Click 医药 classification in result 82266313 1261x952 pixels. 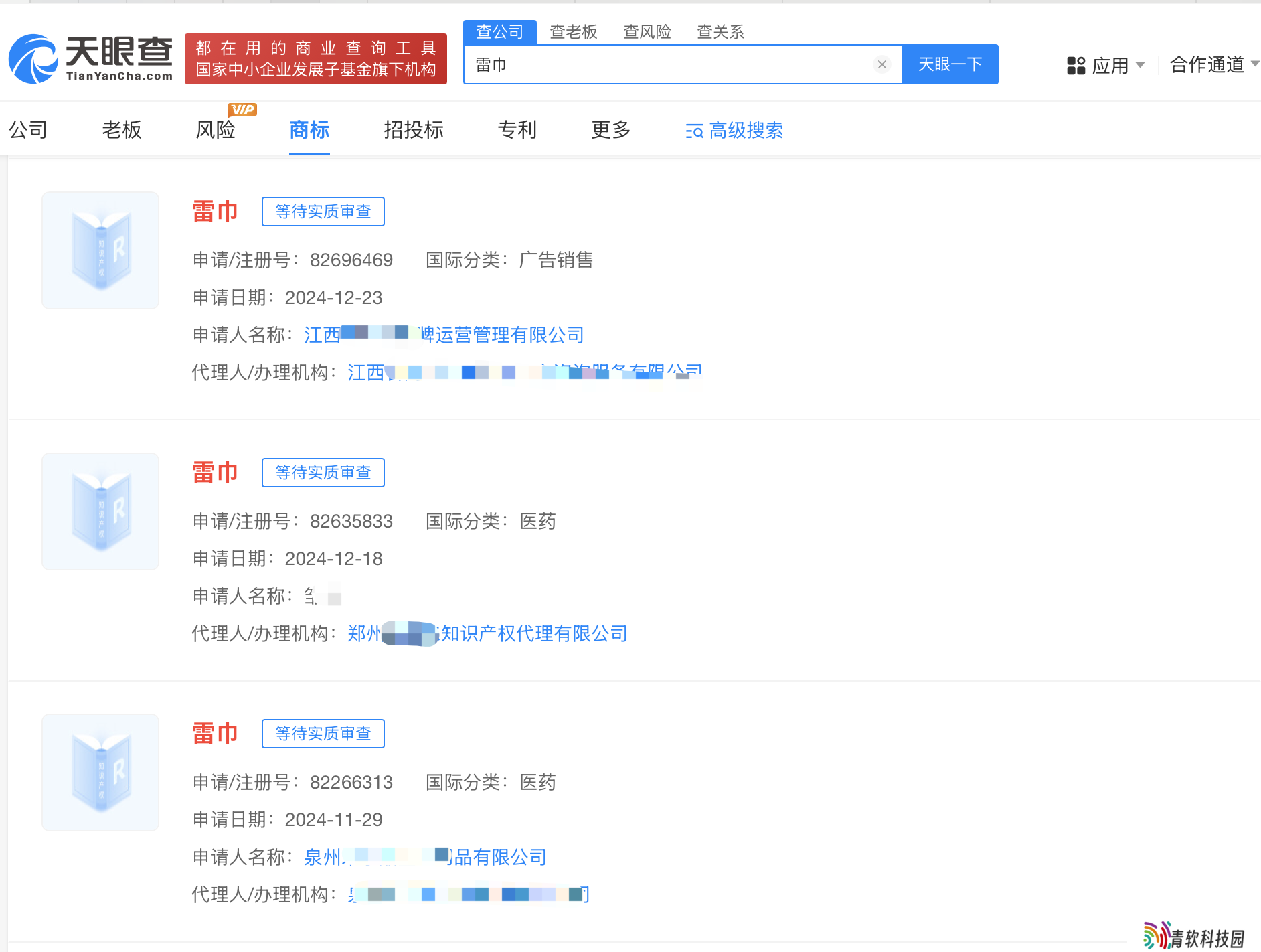click(538, 782)
